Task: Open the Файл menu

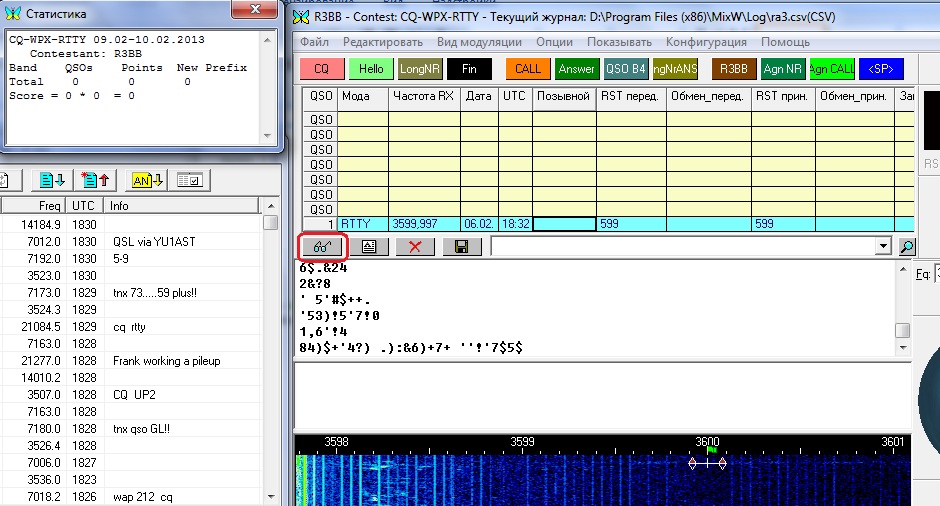Action: point(314,42)
